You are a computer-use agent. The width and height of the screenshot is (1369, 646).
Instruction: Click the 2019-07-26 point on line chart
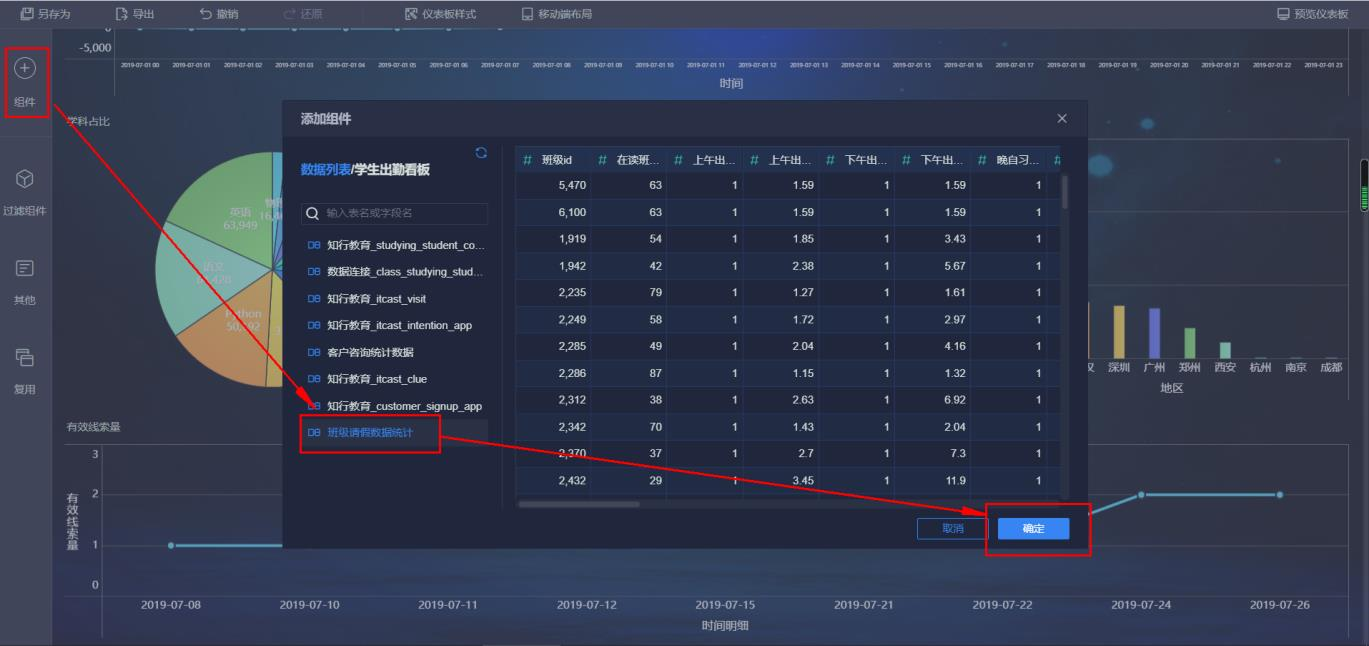pyautogui.click(x=1279, y=495)
